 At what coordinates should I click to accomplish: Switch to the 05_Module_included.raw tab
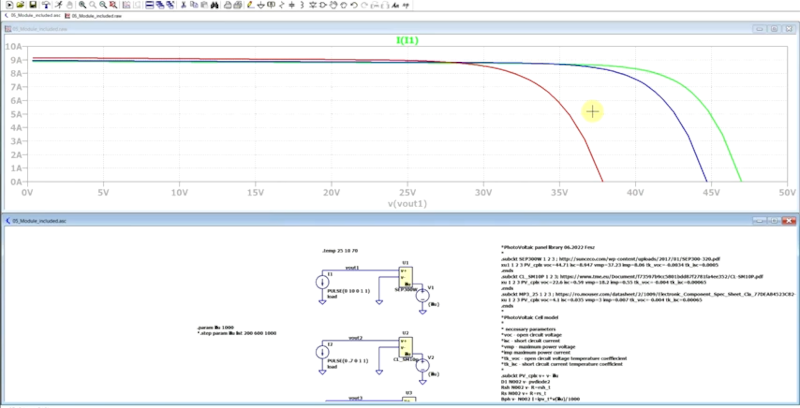point(109,17)
